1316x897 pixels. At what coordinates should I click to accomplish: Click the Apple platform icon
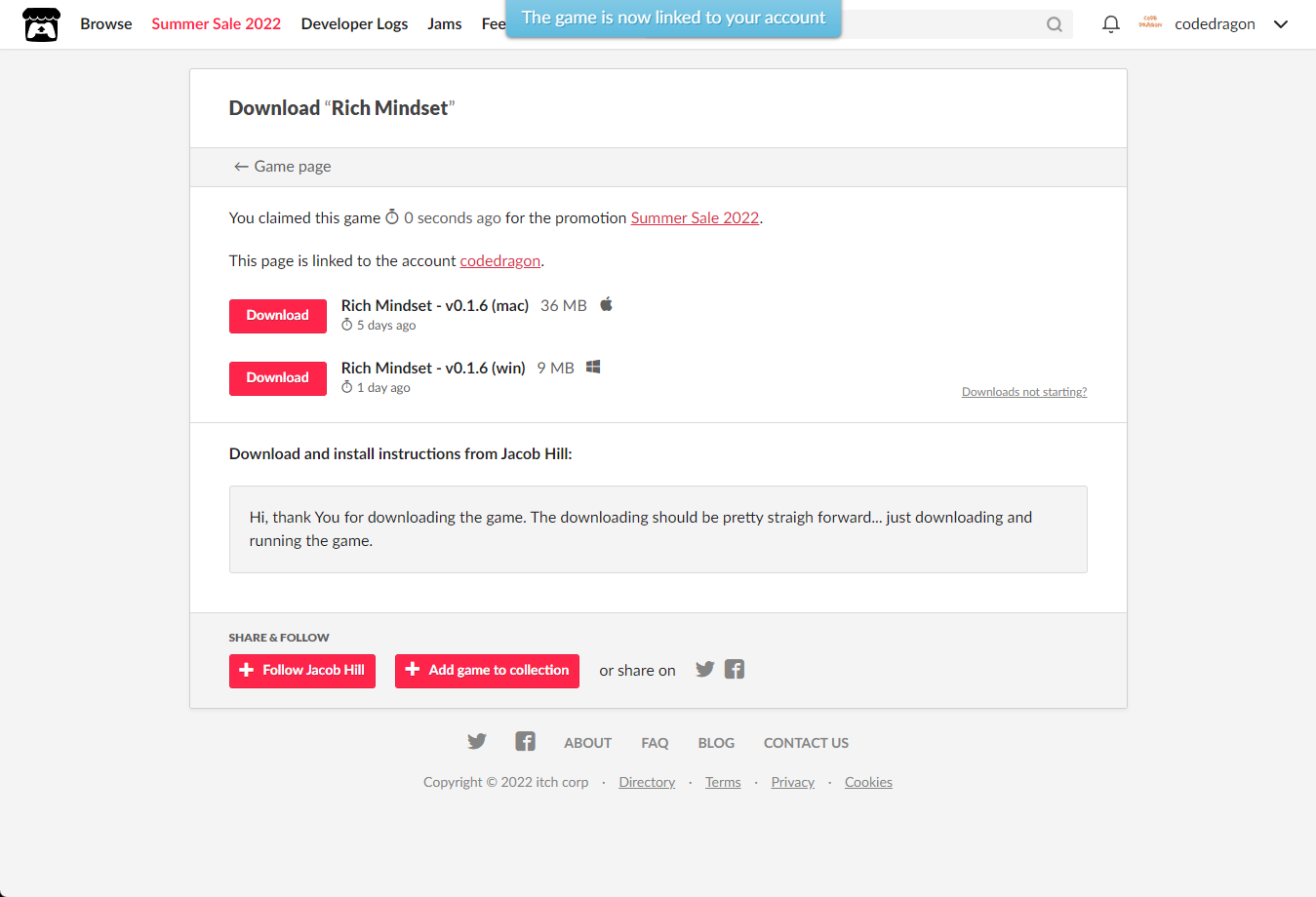(606, 304)
